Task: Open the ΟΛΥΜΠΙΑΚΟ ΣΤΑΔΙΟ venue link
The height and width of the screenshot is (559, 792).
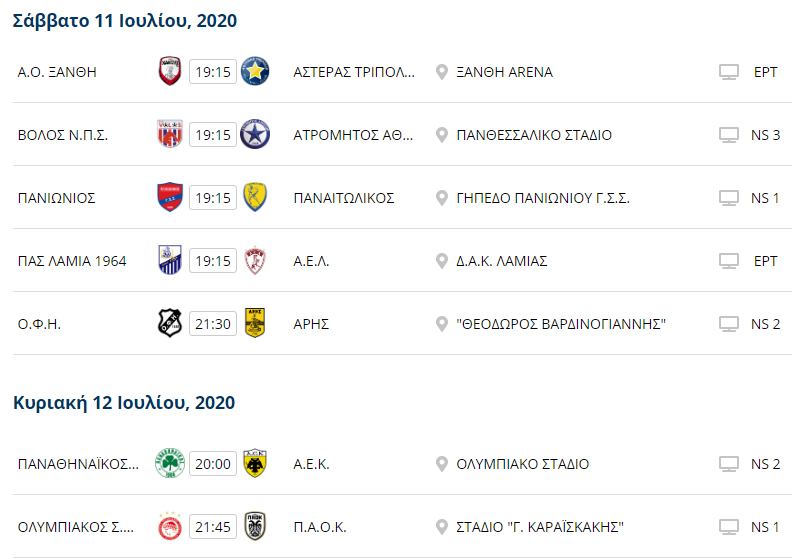Action: (522, 464)
